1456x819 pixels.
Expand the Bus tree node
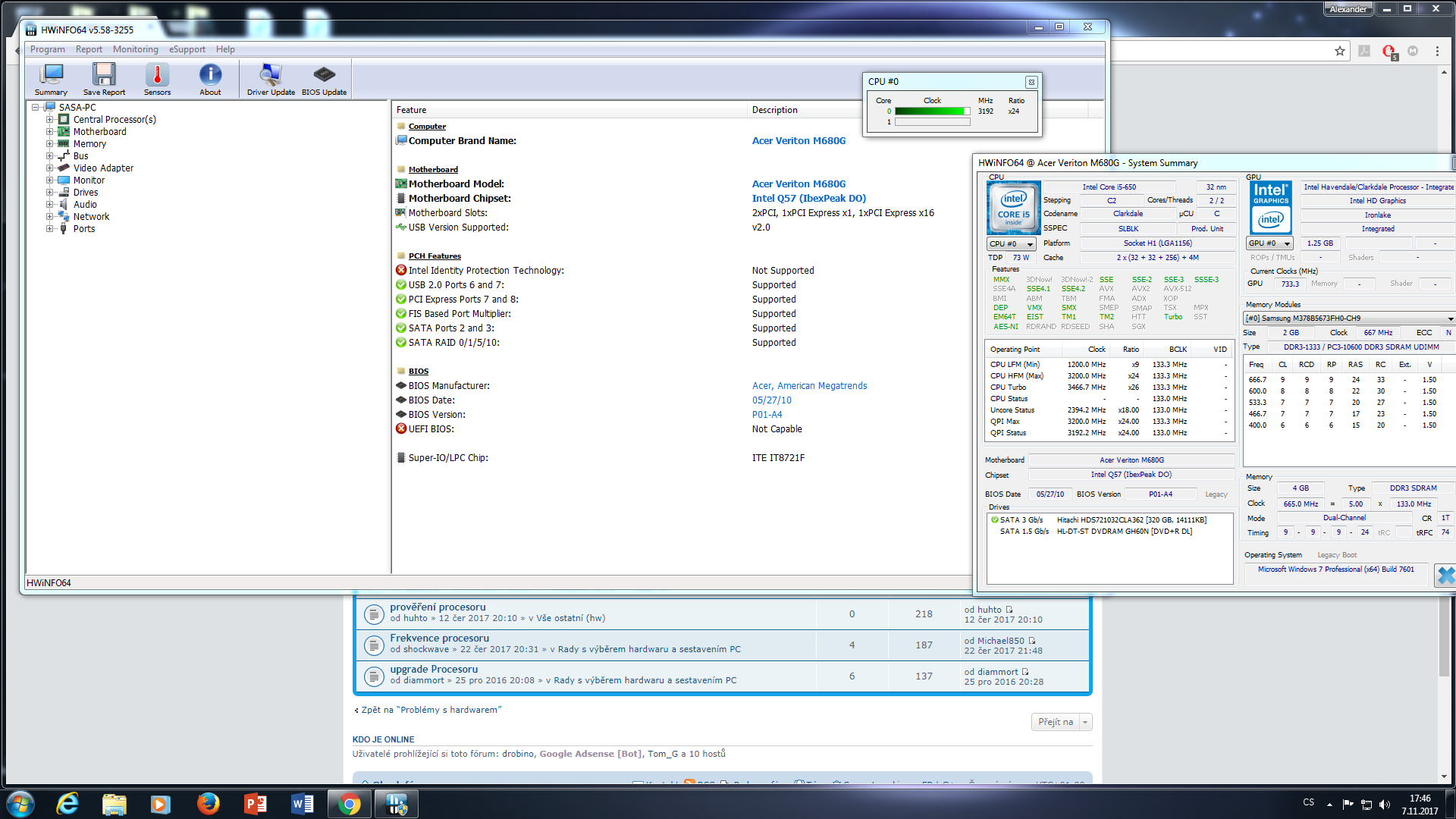[x=49, y=156]
